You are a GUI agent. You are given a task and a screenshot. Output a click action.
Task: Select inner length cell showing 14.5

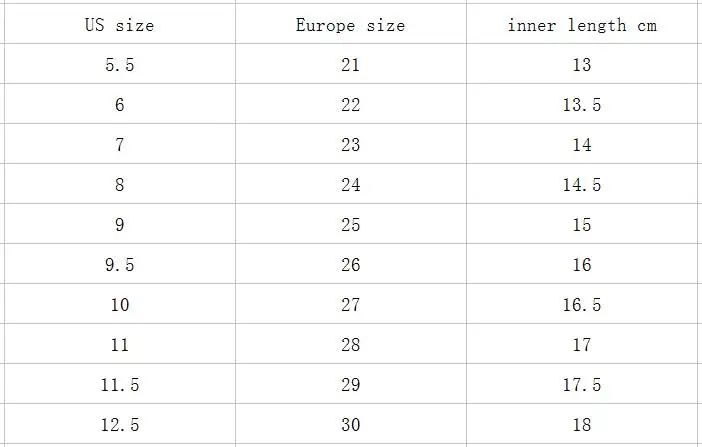pos(582,185)
